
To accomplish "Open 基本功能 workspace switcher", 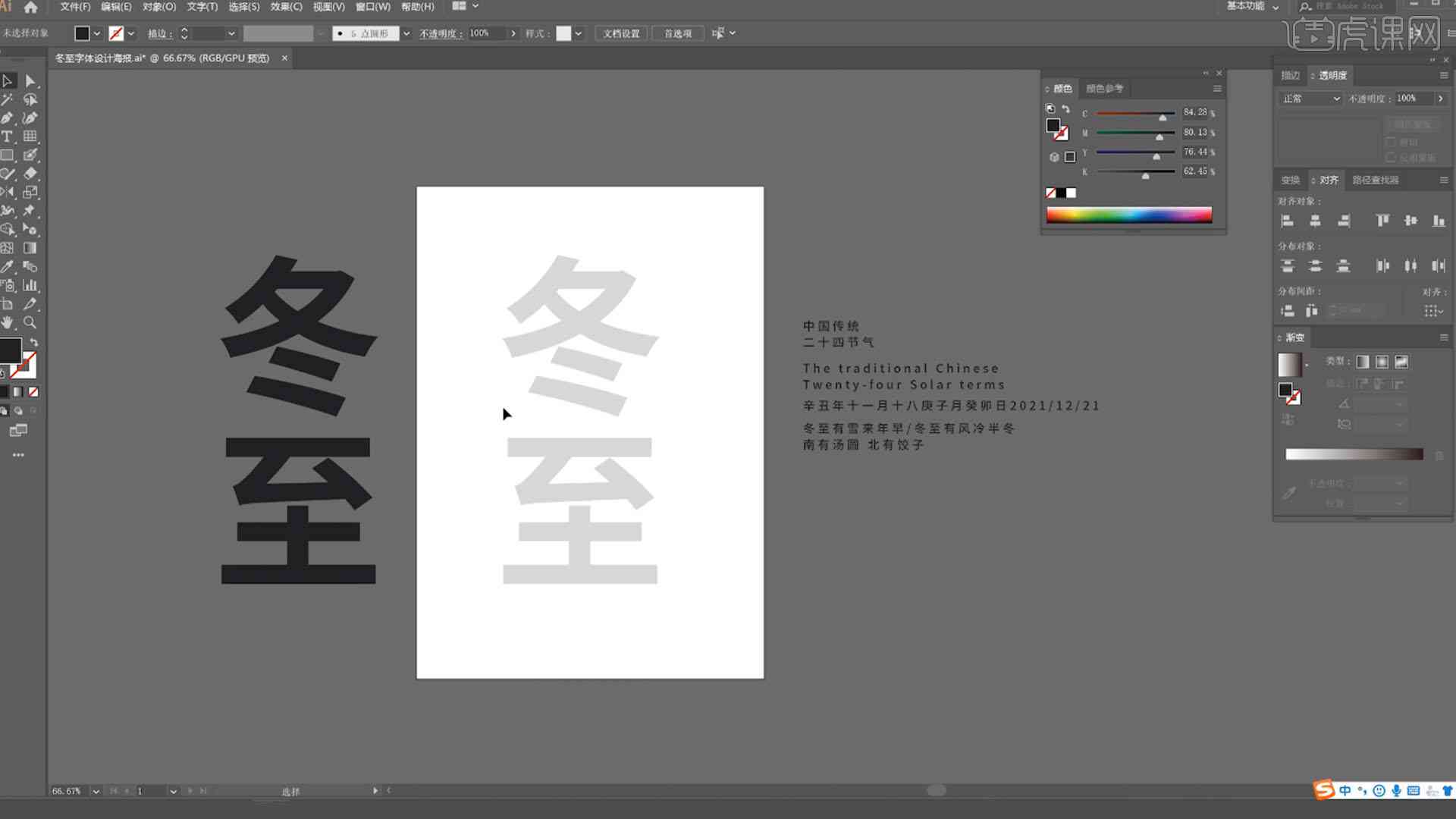I will point(1253,6).
